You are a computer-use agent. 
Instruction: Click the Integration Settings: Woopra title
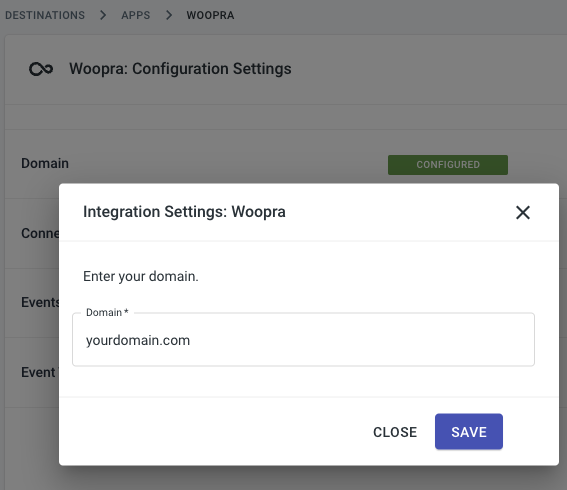coord(184,212)
